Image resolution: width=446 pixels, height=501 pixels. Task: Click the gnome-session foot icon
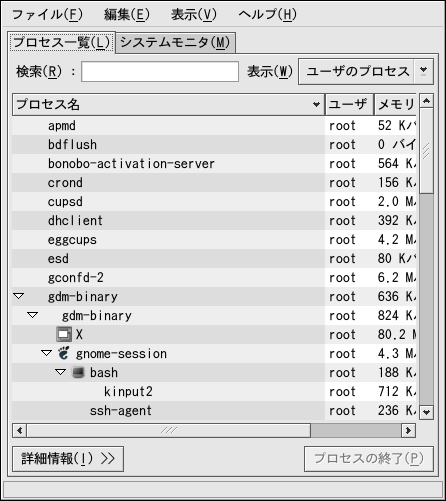pyautogui.click(x=64, y=353)
